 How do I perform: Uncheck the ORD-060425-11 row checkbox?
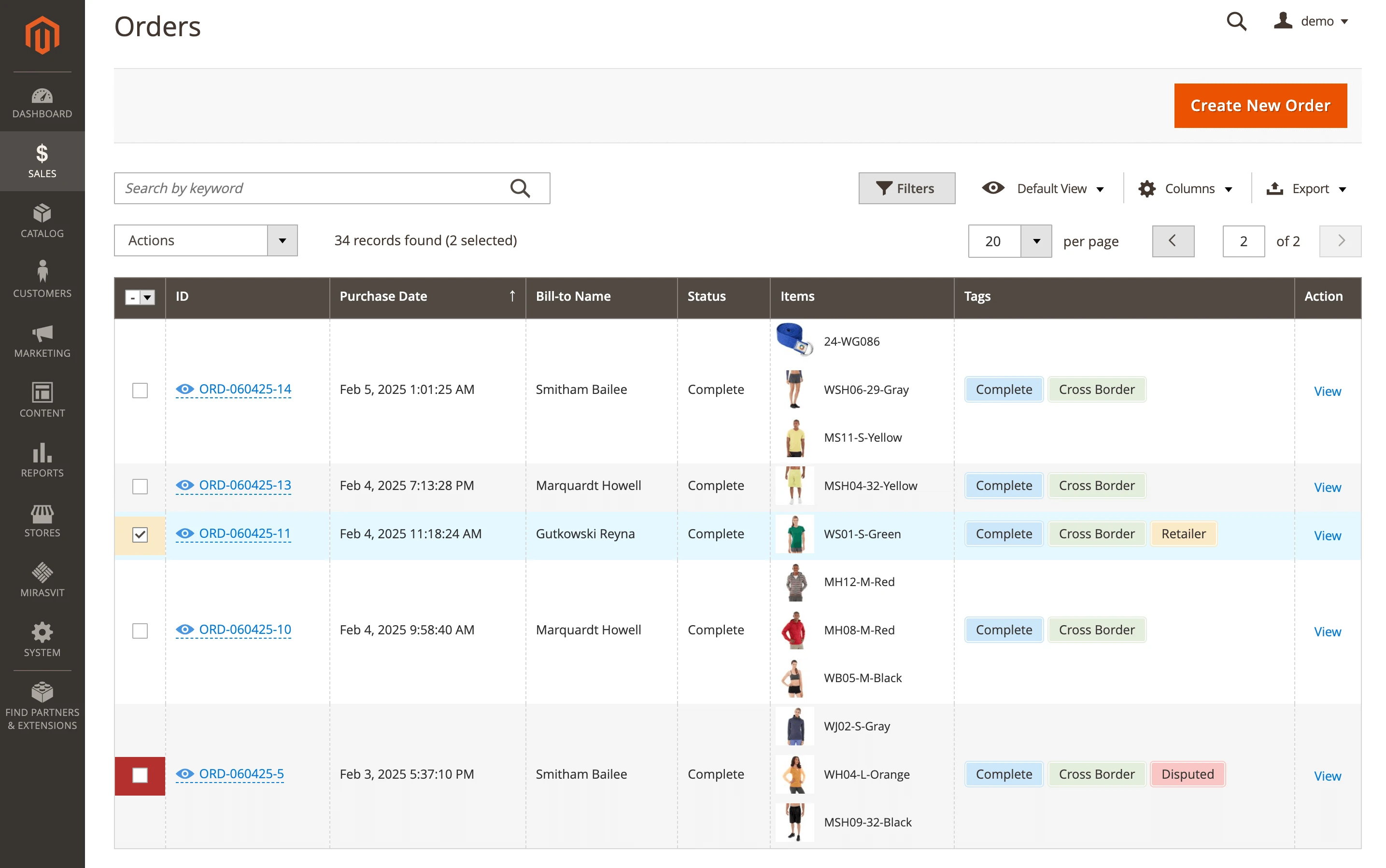[140, 534]
